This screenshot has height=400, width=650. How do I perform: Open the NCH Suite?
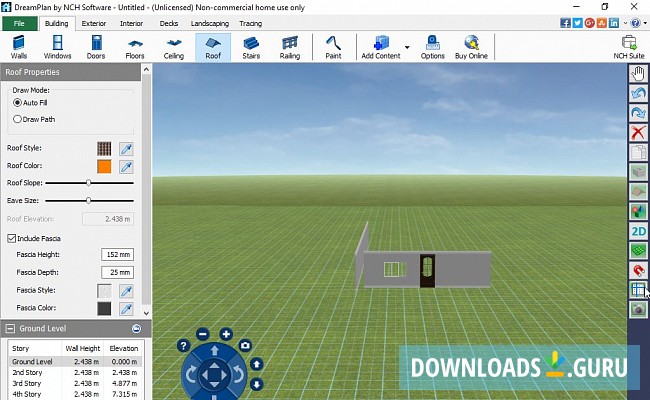pyautogui.click(x=629, y=47)
